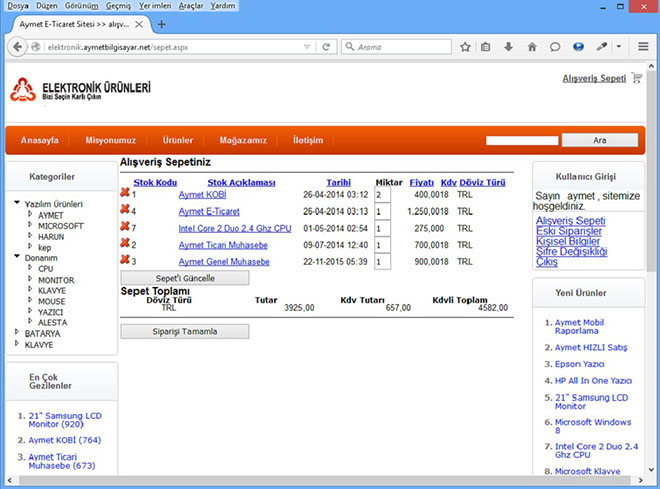
Task: Go to Anasayfa in the orange navbar
Action: pos(40,140)
